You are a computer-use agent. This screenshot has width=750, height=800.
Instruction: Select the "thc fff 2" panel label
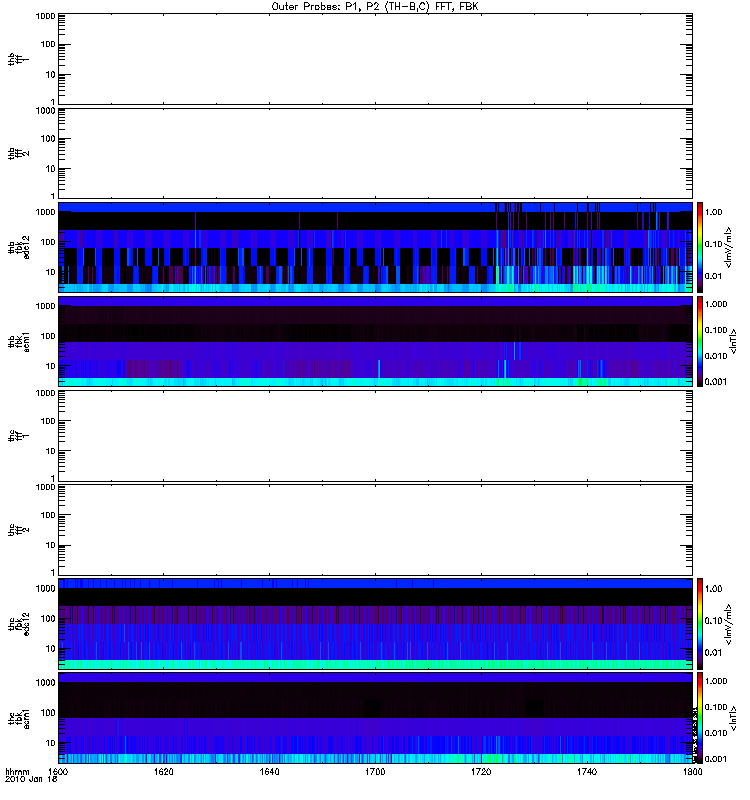click(18, 530)
